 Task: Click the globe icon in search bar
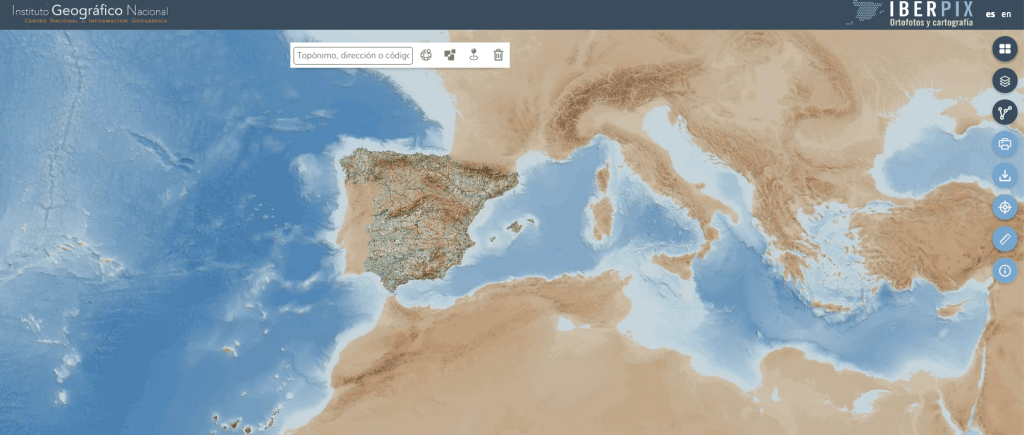(x=426, y=55)
